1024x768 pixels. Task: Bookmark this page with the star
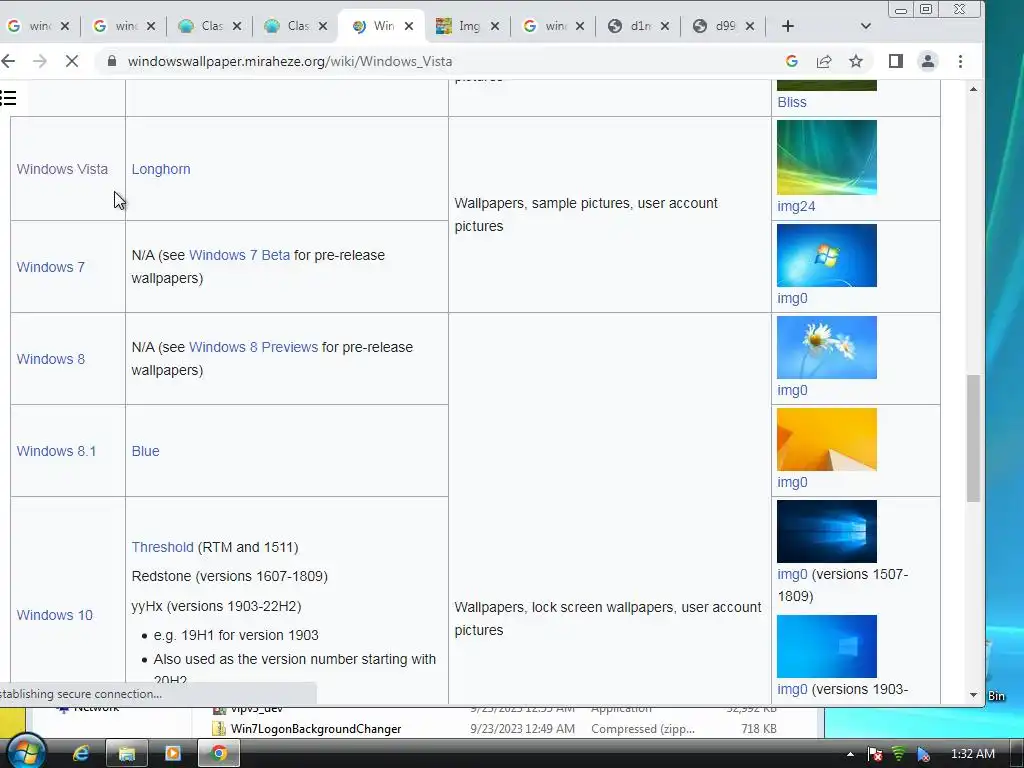(856, 61)
